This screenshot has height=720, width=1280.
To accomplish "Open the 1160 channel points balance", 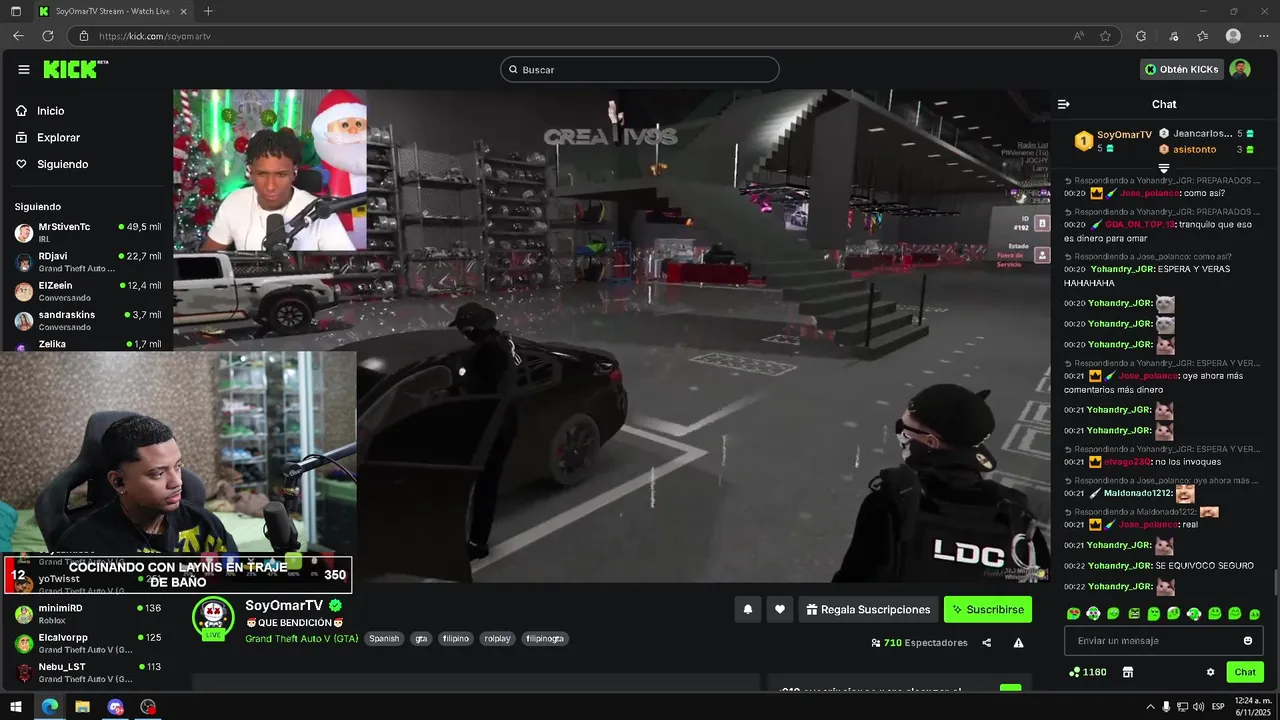I will click(1088, 672).
